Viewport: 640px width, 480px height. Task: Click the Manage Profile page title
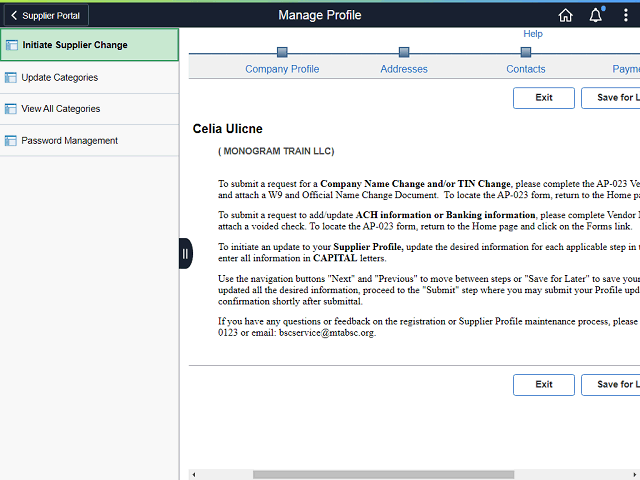pos(320,15)
